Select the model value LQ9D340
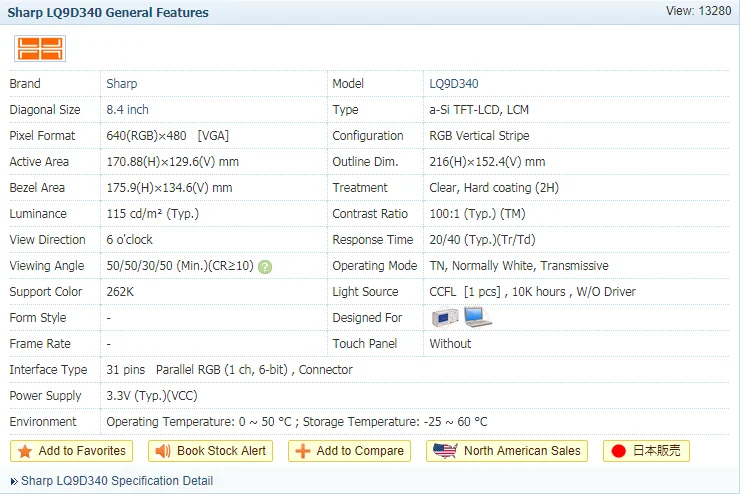Viewport: 740px width, 494px height. [x=454, y=84]
